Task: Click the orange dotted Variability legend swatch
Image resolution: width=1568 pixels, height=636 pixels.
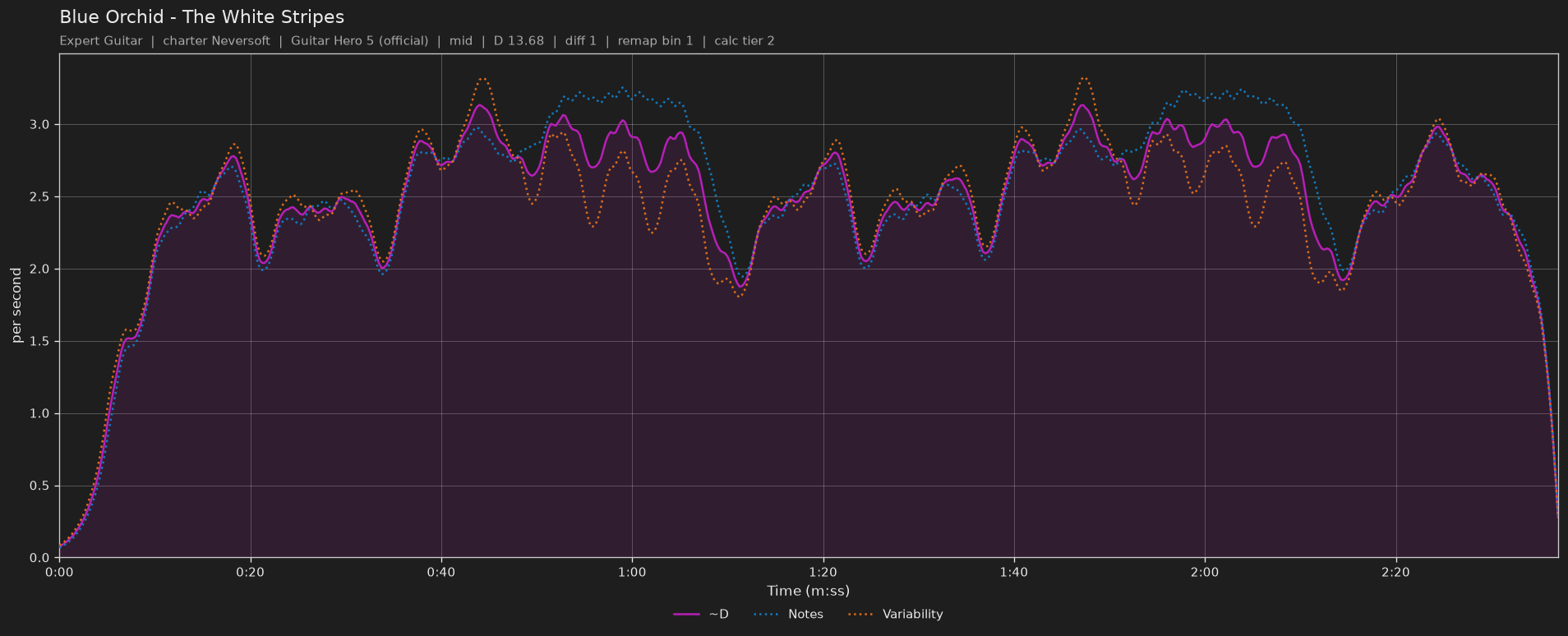Action: click(860, 615)
